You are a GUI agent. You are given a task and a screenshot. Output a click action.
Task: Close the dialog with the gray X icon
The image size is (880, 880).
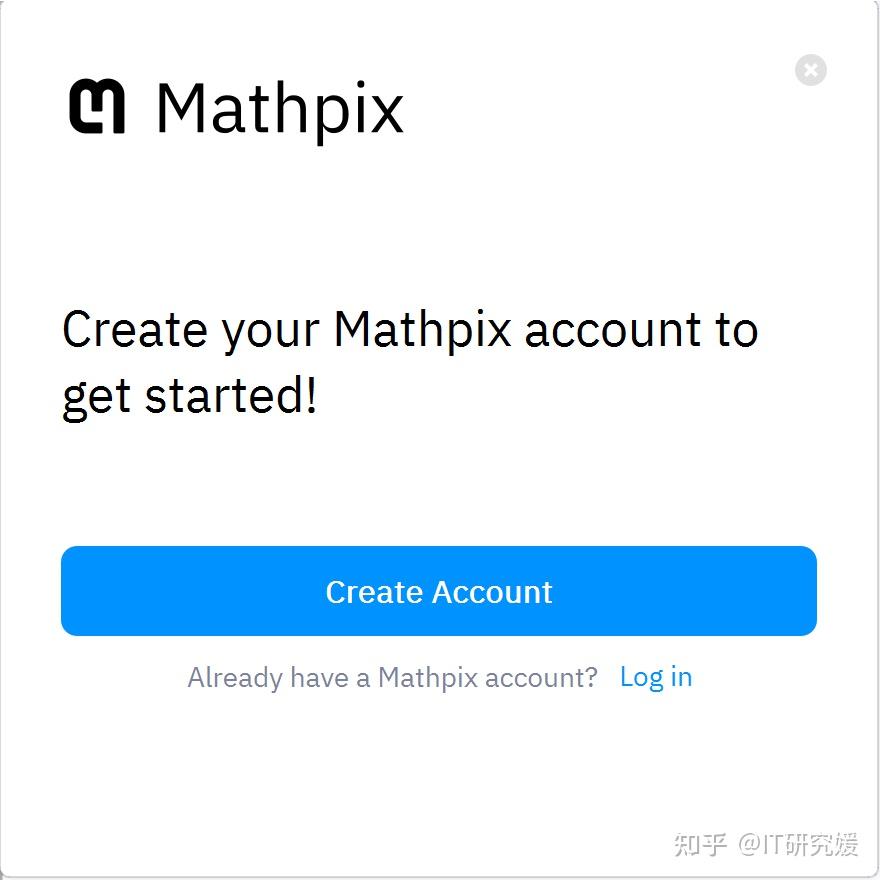(810, 70)
